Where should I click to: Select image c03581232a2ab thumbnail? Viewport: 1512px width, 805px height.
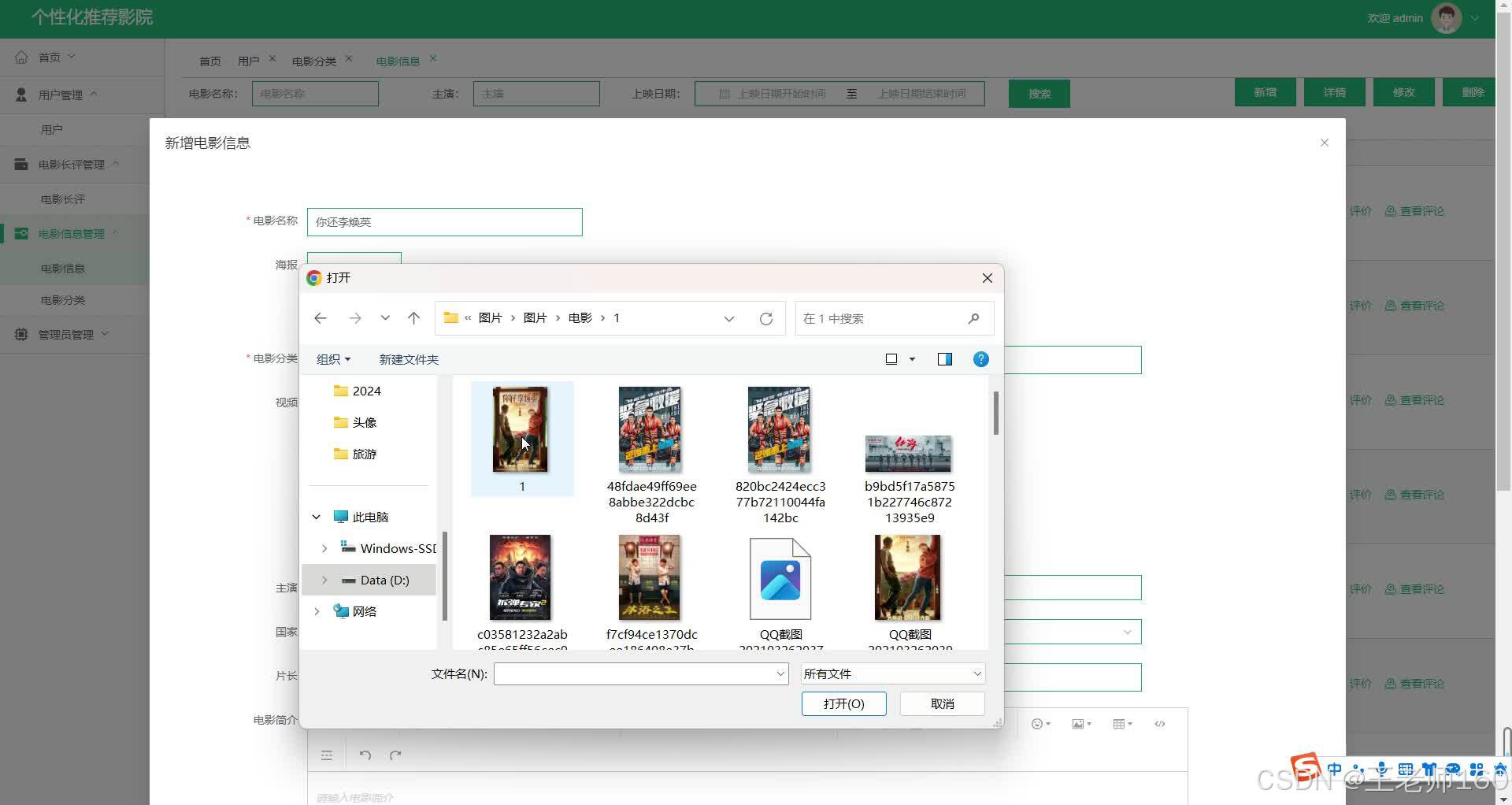(521, 577)
